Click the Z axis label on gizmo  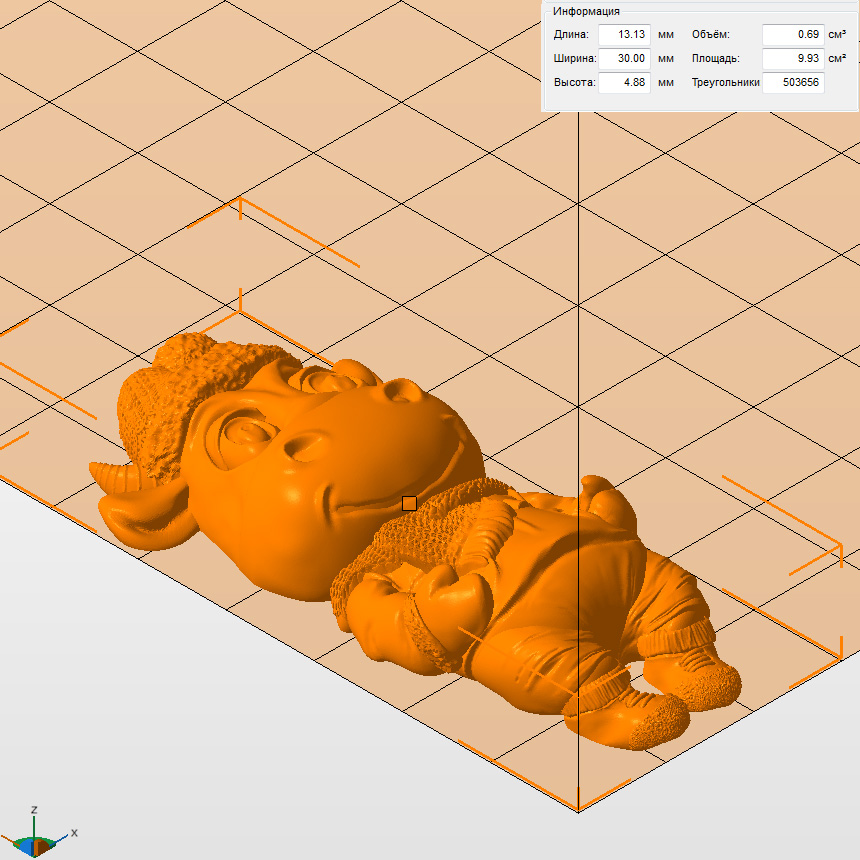pyautogui.click(x=34, y=810)
